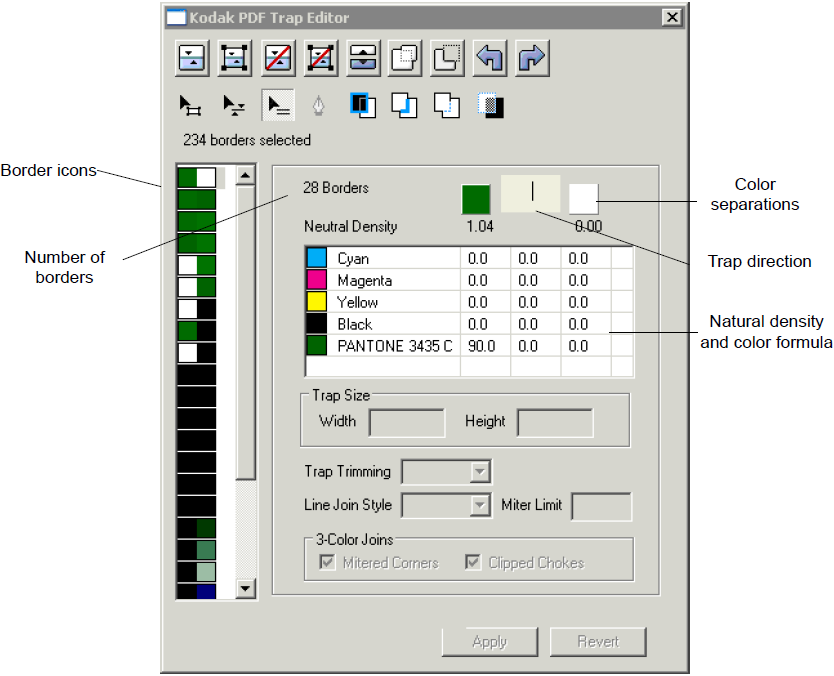Click the first trap icon in top toolbar
Screen dimensions: 834x676
[192, 58]
